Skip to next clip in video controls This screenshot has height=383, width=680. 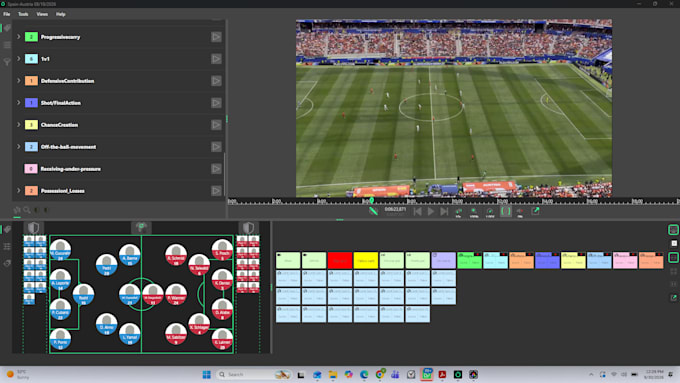444,211
